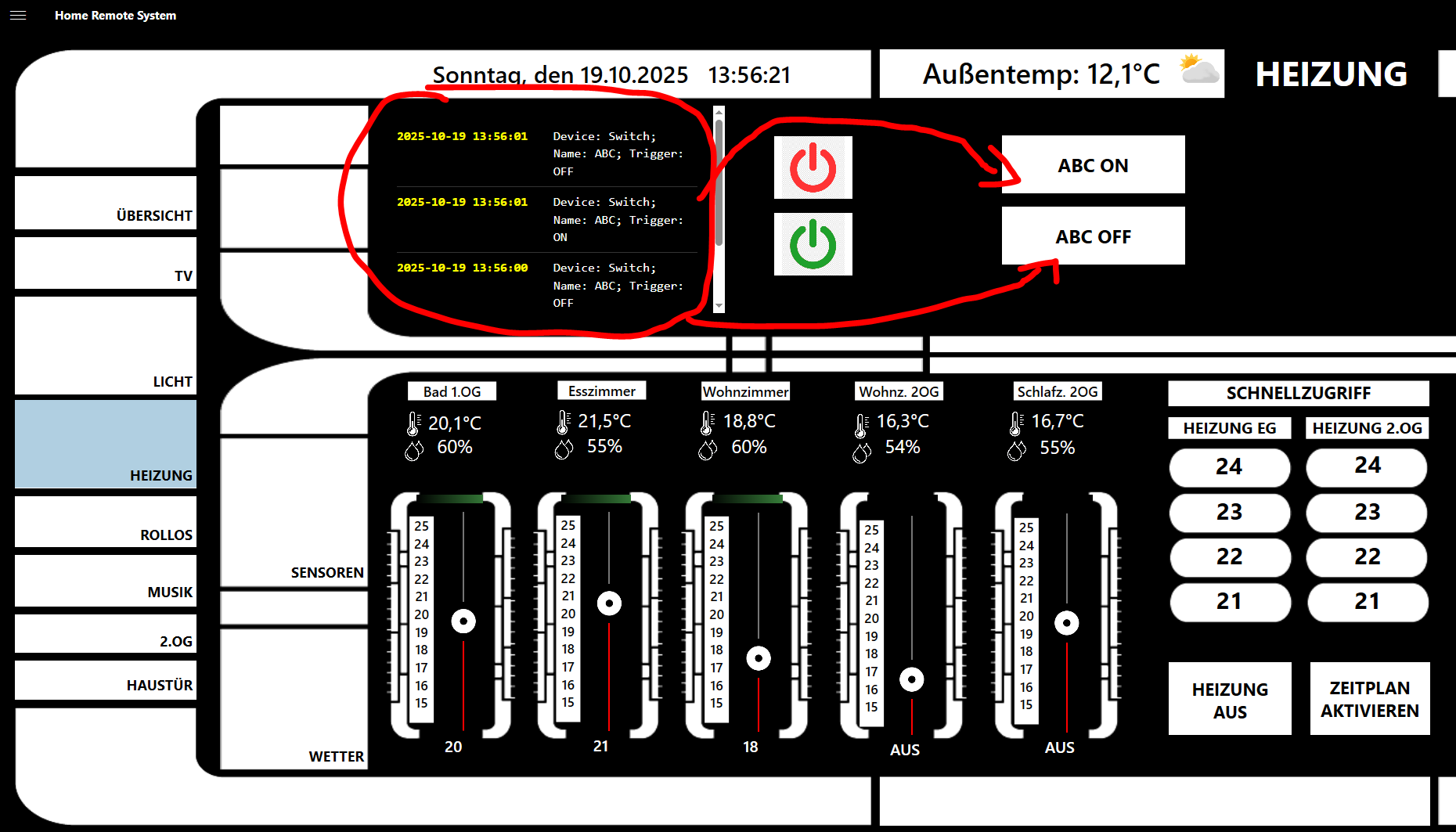Open the hamburger menu icon
Image resolution: width=1456 pixels, height=832 pixels.
tap(18, 16)
